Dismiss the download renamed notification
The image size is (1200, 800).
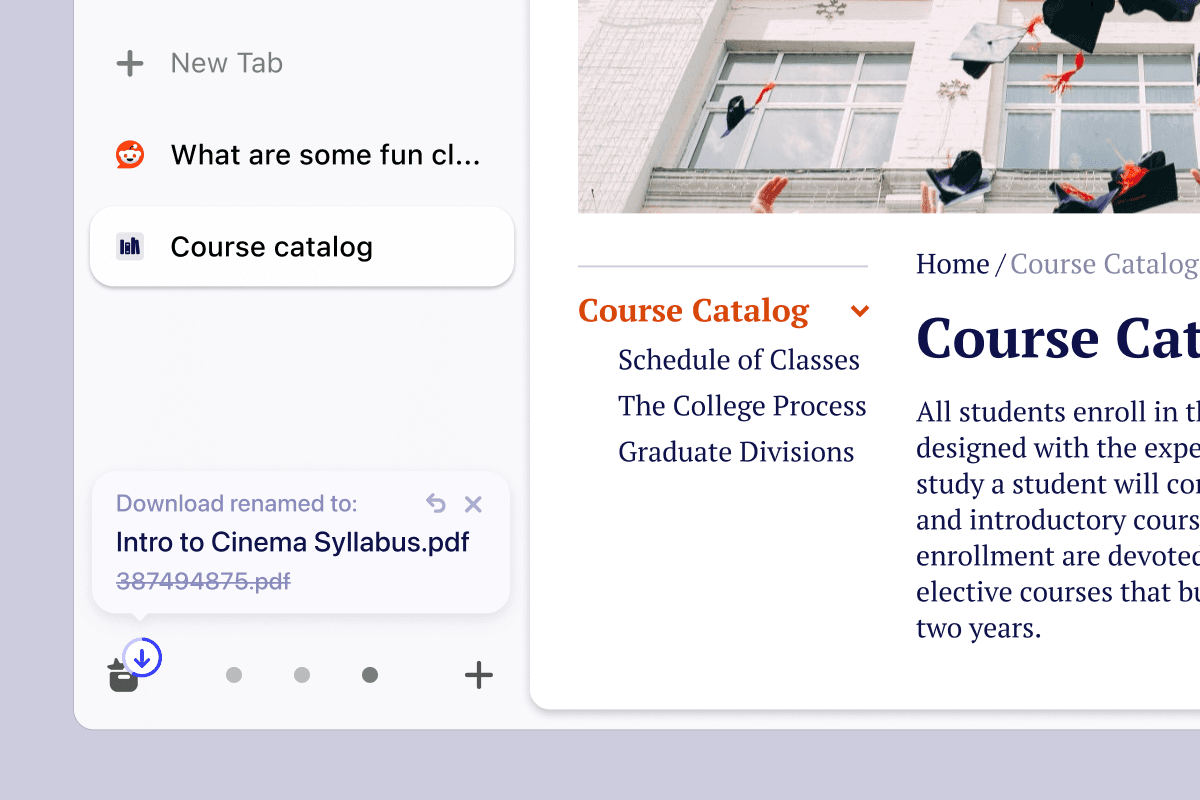point(474,504)
